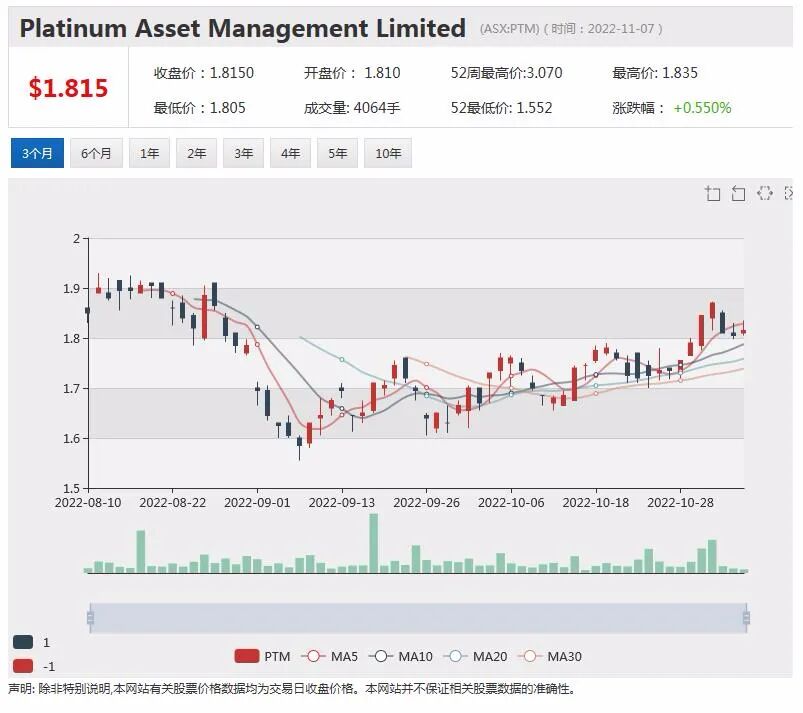Click the 2022-10-06 date axis label

511,502
